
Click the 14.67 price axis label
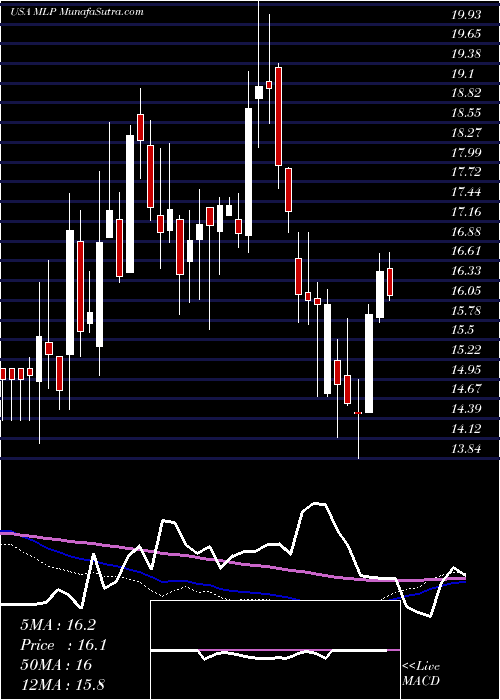click(466, 389)
